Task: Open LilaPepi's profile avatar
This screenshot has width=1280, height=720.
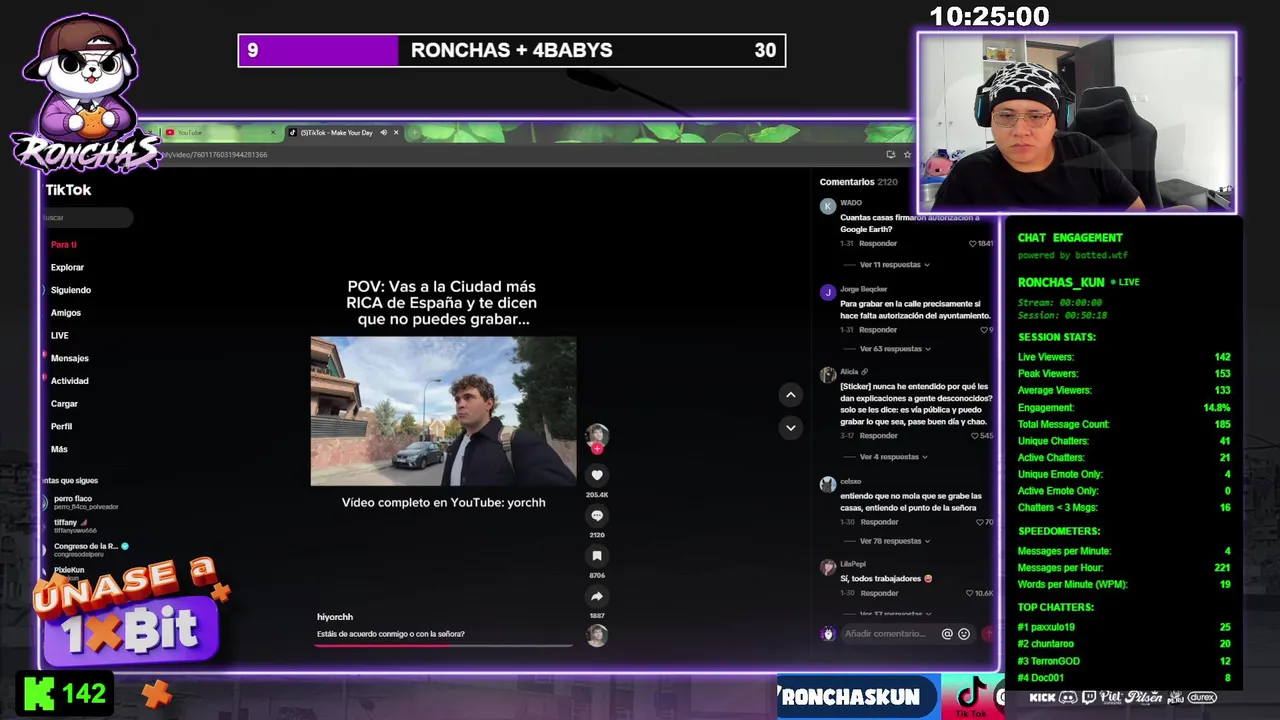Action: click(x=827, y=567)
